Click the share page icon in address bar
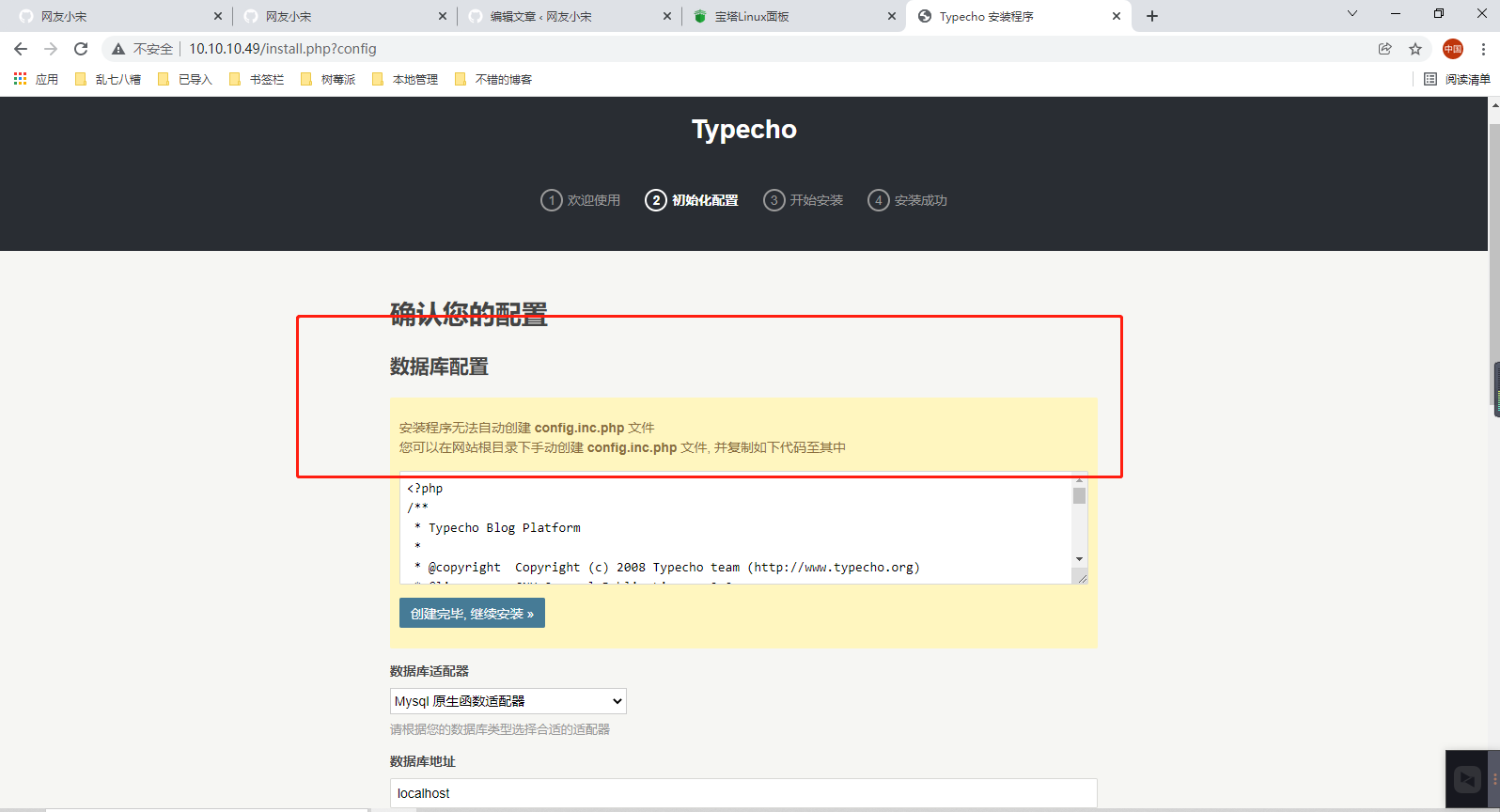1500x812 pixels. point(1384,49)
